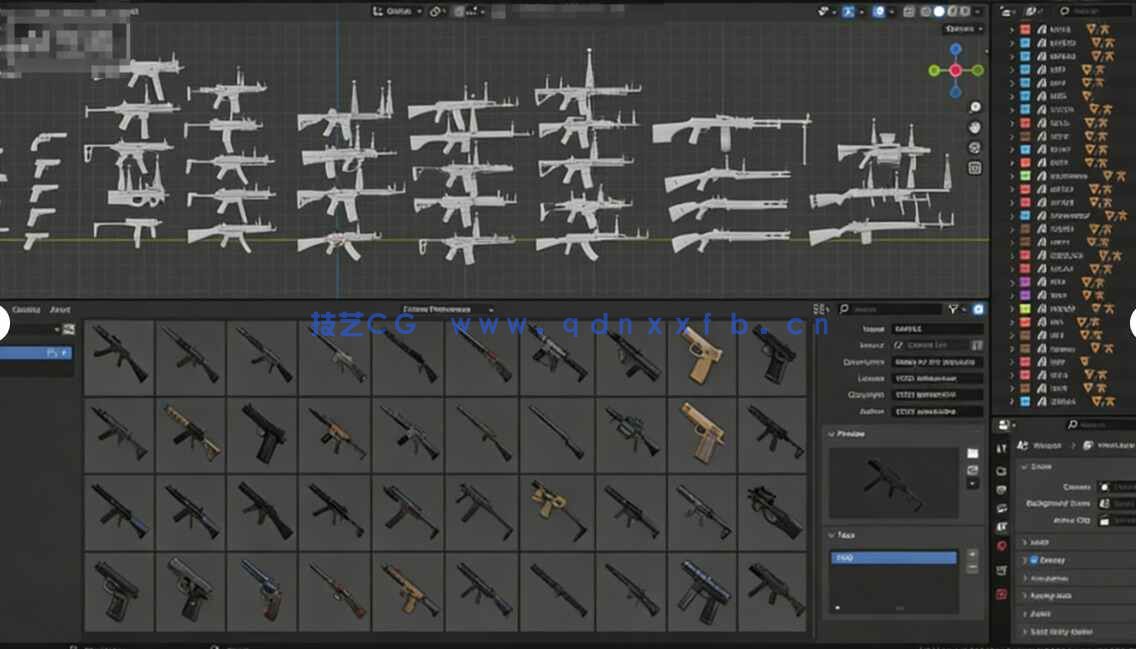Click the add tag plus button
This screenshot has height=649, width=1136.
(971, 554)
